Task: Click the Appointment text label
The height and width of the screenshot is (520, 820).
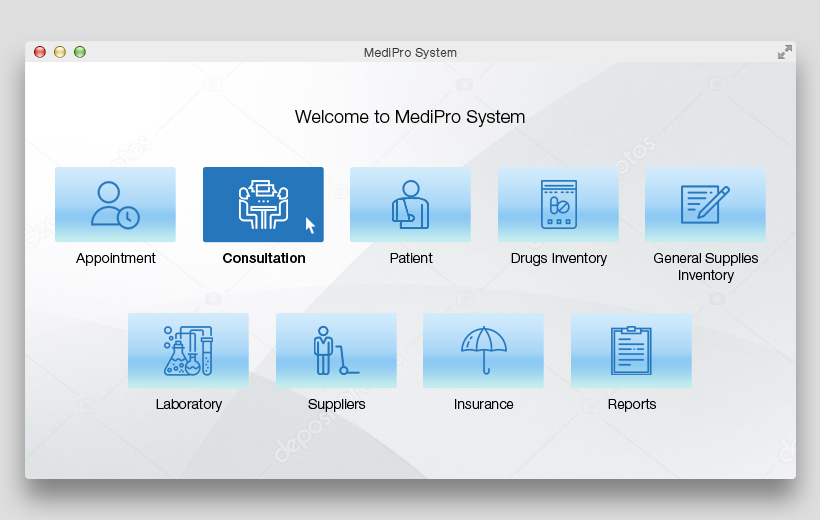Action: tap(116, 258)
